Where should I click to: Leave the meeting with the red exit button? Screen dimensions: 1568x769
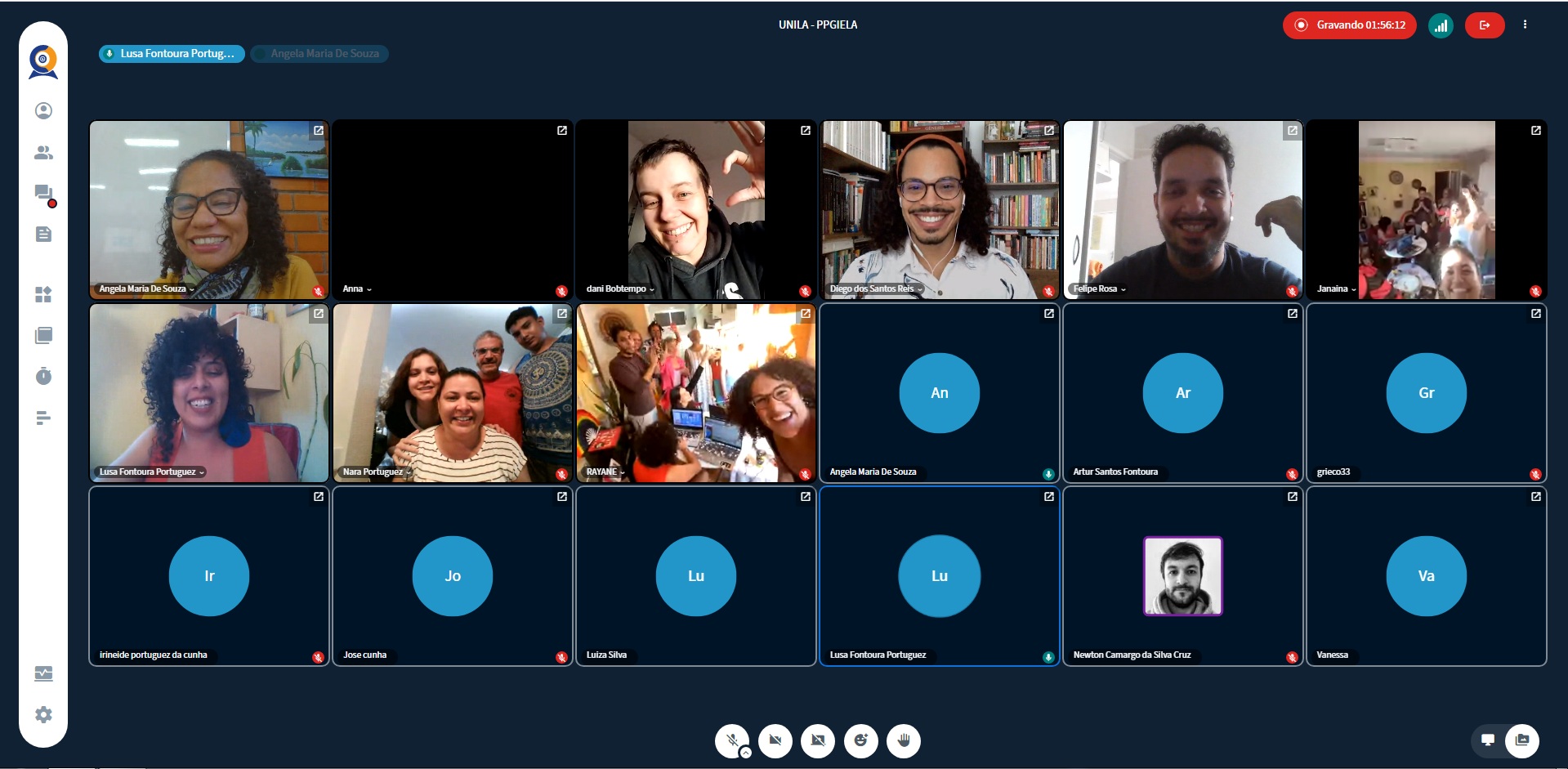[1485, 25]
